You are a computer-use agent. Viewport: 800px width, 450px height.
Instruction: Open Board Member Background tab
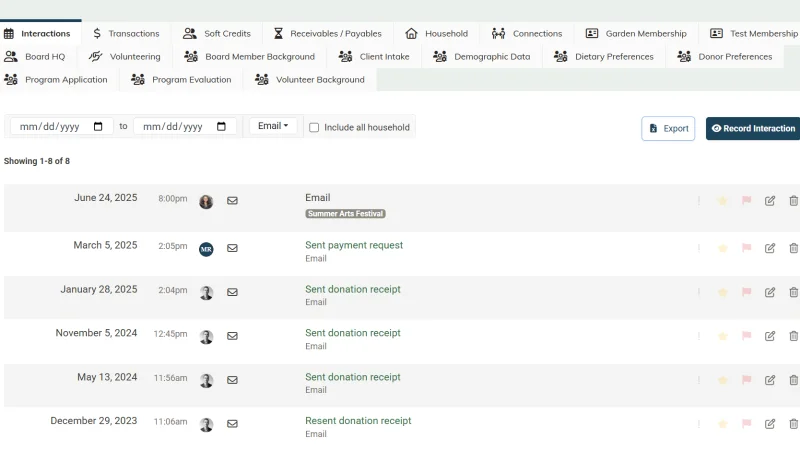point(249,57)
